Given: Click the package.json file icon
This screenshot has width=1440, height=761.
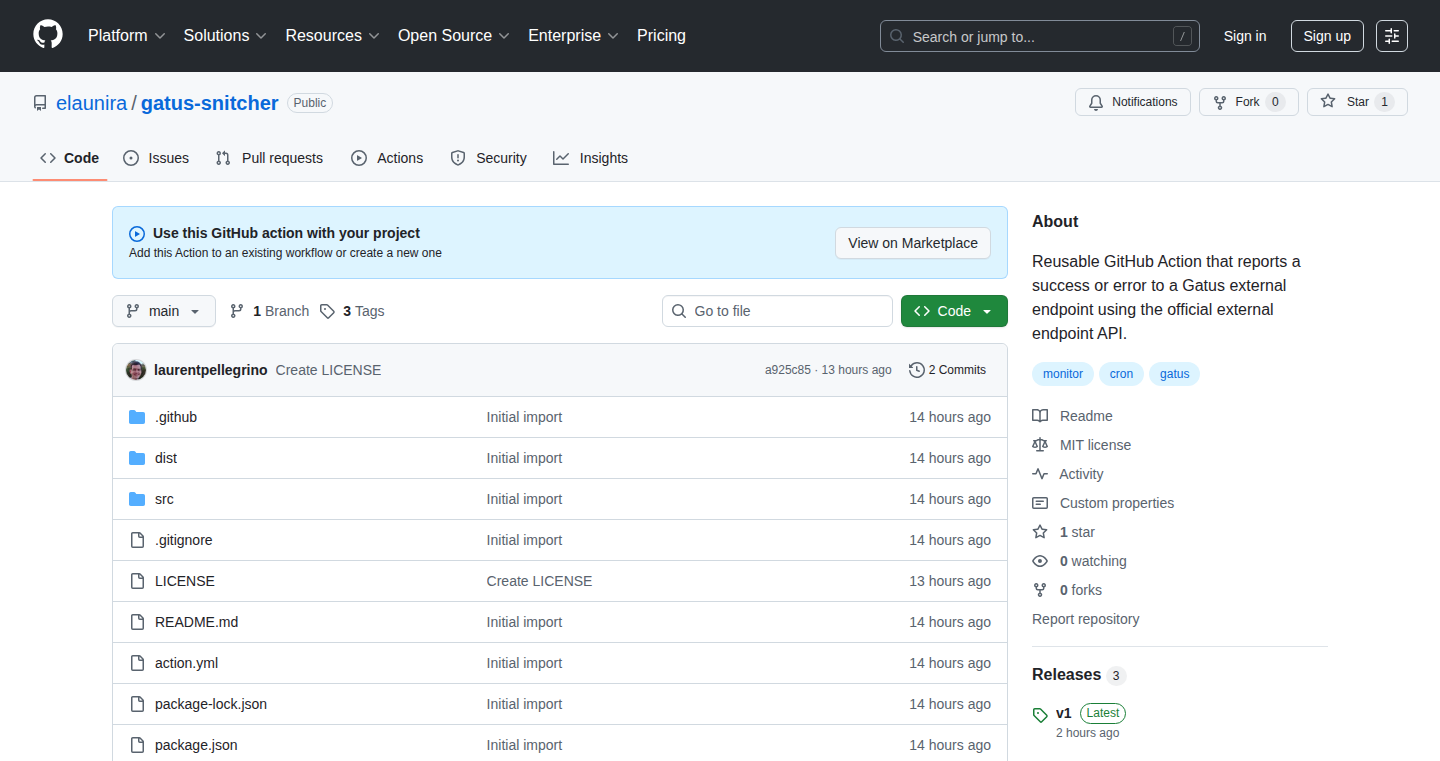Looking at the screenshot, I should (x=137, y=745).
